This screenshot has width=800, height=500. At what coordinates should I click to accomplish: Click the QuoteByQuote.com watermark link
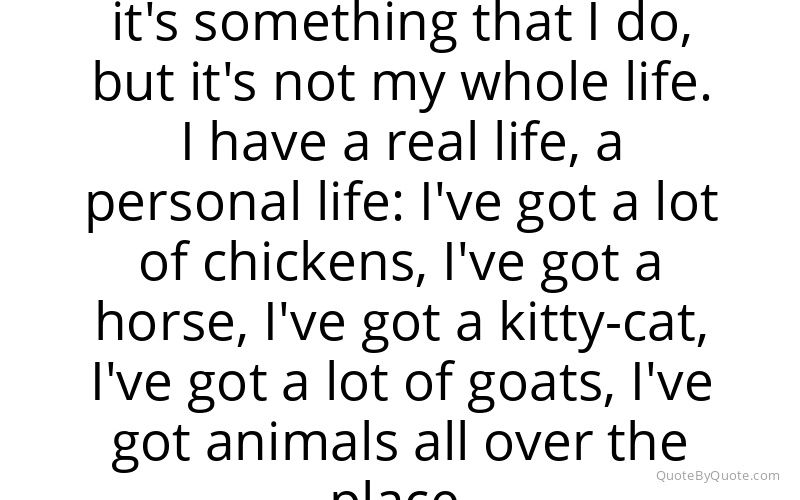click(717, 476)
